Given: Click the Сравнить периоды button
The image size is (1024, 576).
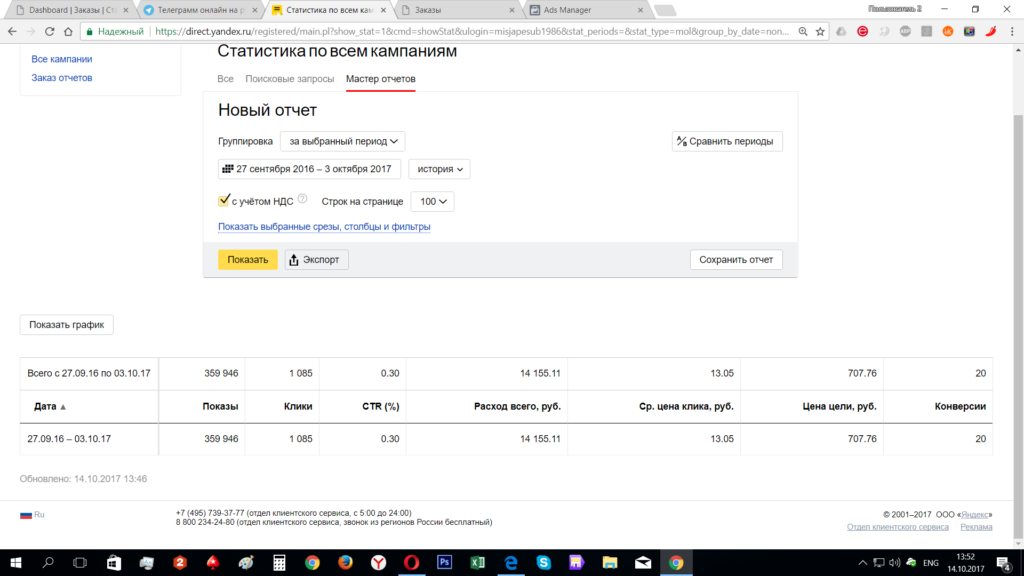Looking at the screenshot, I should coord(727,141).
